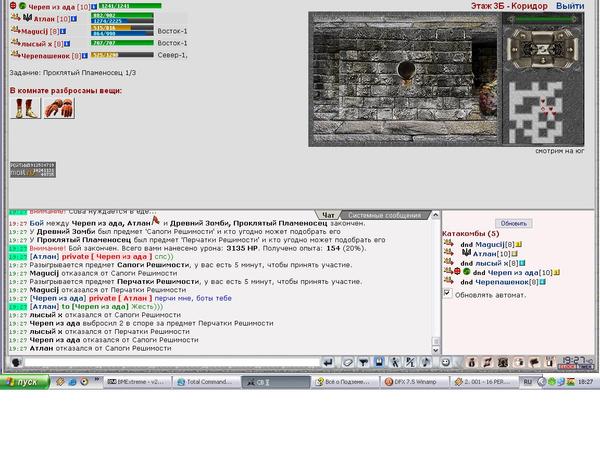Open Все о Подзем... taskbar window
The width and height of the screenshot is (600, 450).
344,382
